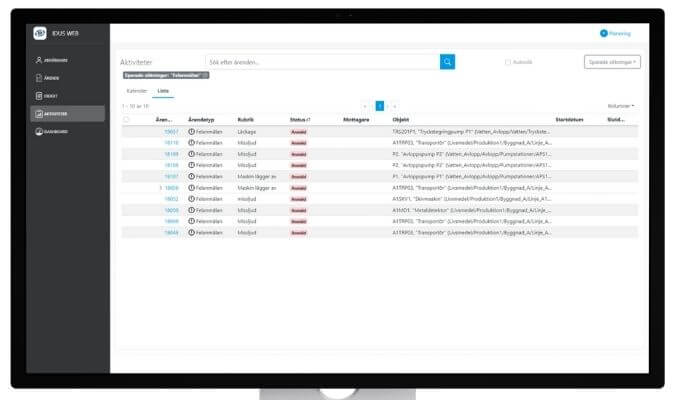Screen dimensions: 675x400
Task: Tick the select-all checkbox in the table header
Action: click(126, 119)
